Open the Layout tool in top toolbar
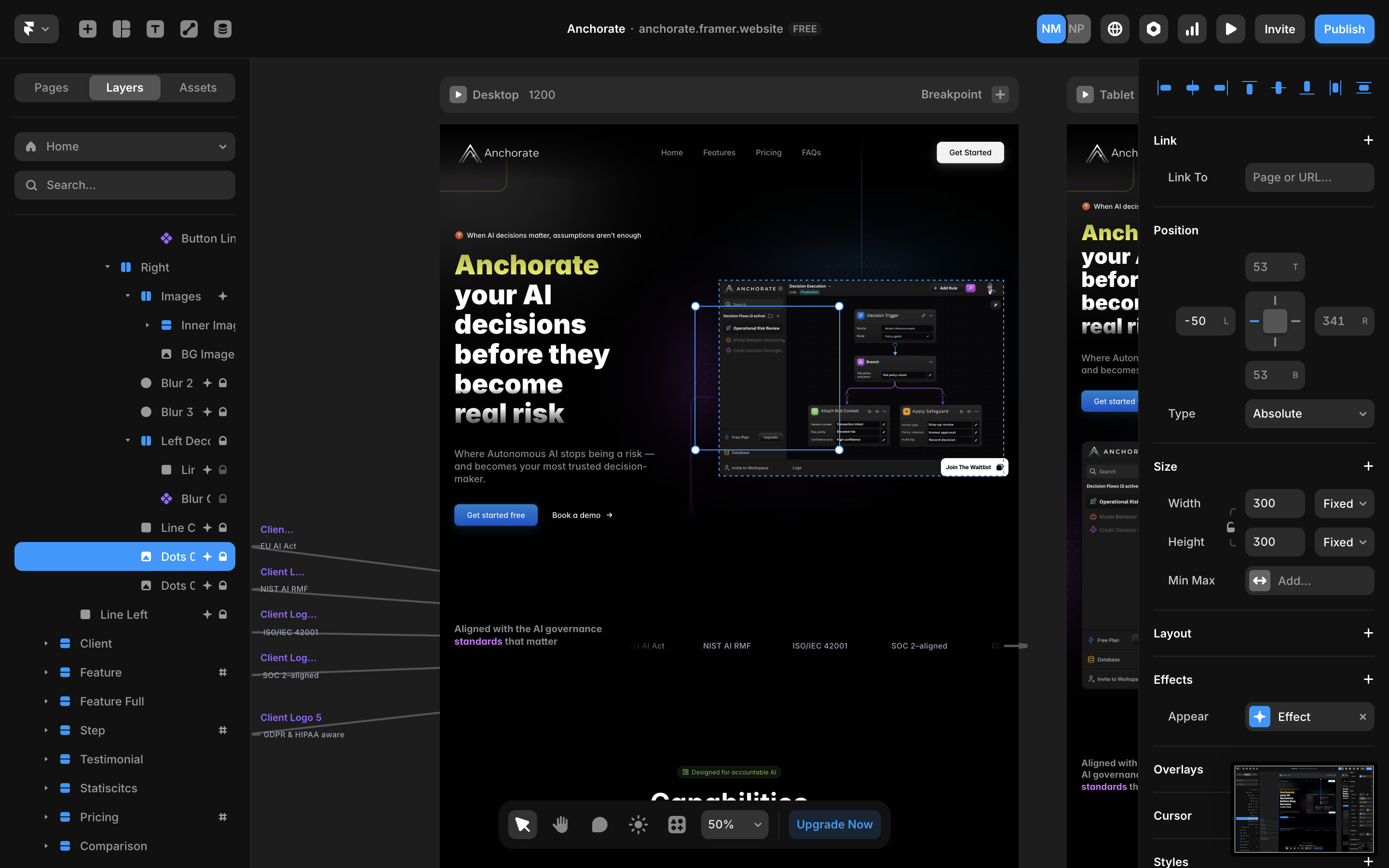The image size is (1389, 868). 121,29
